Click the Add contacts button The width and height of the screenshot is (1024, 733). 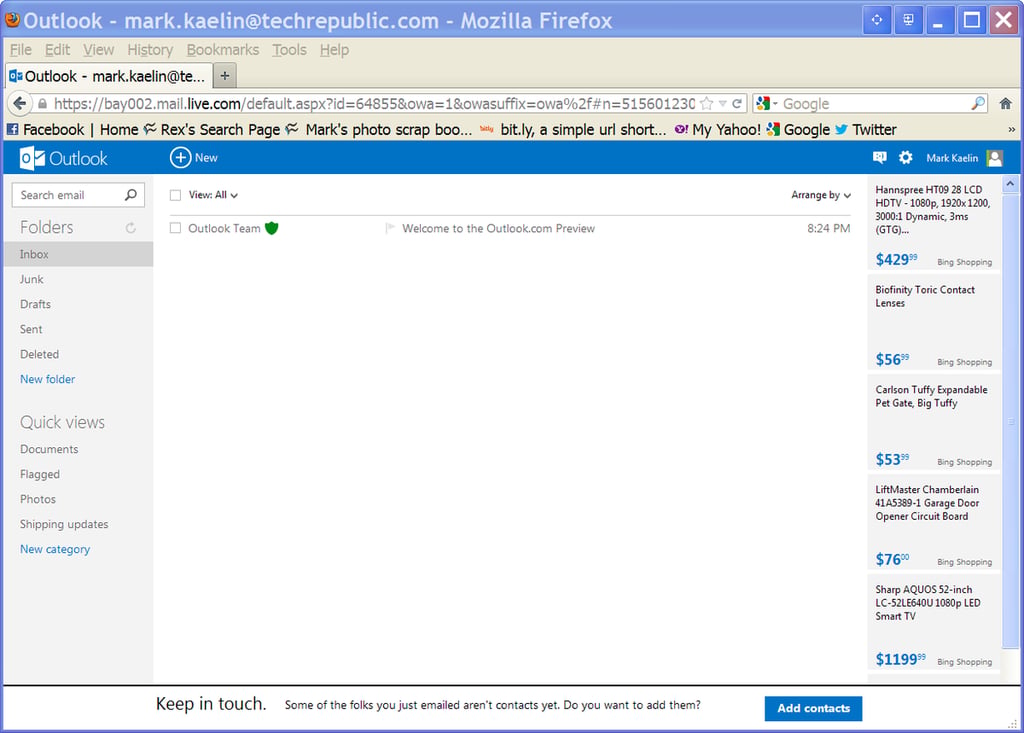point(813,708)
